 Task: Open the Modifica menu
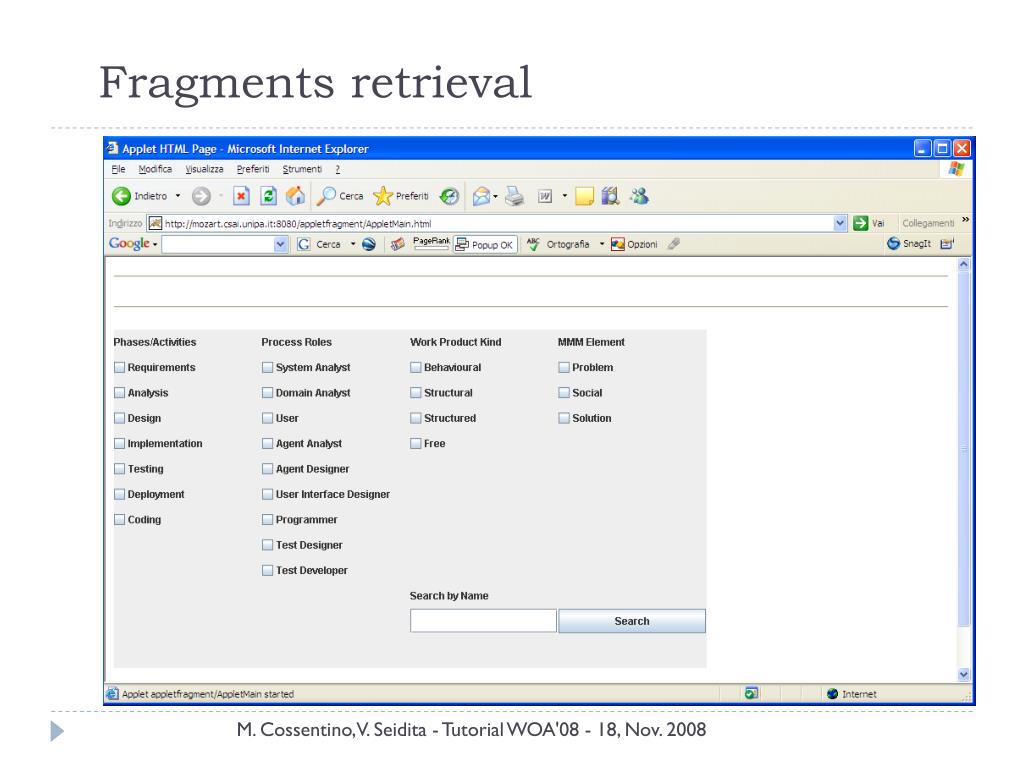155,169
